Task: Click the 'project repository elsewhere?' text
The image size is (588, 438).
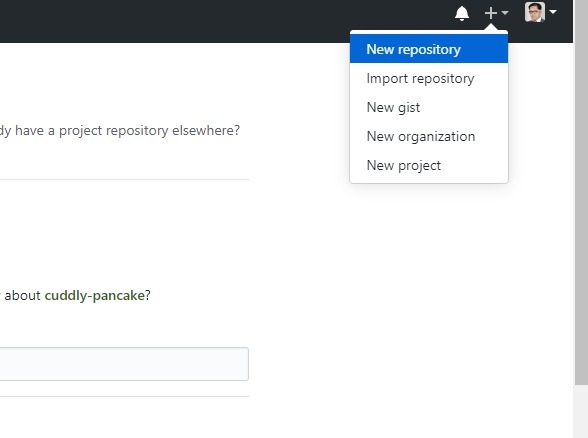Action: click(x=149, y=131)
